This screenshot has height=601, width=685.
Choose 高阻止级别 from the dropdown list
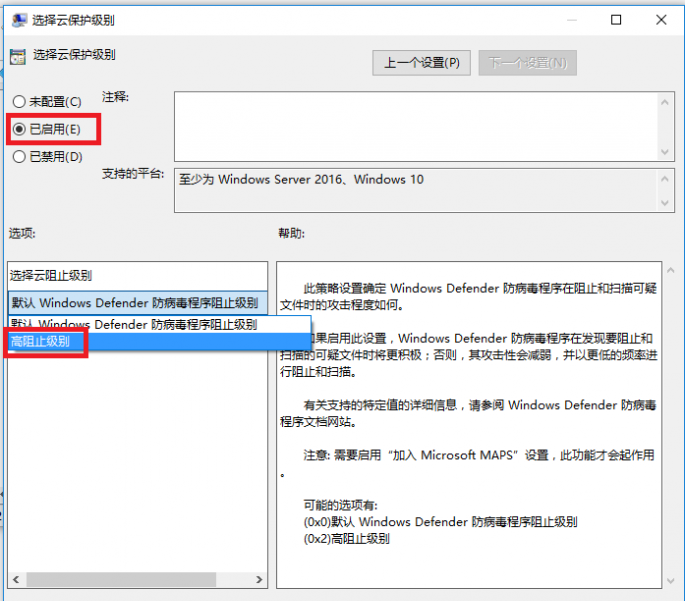[x=159, y=341]
